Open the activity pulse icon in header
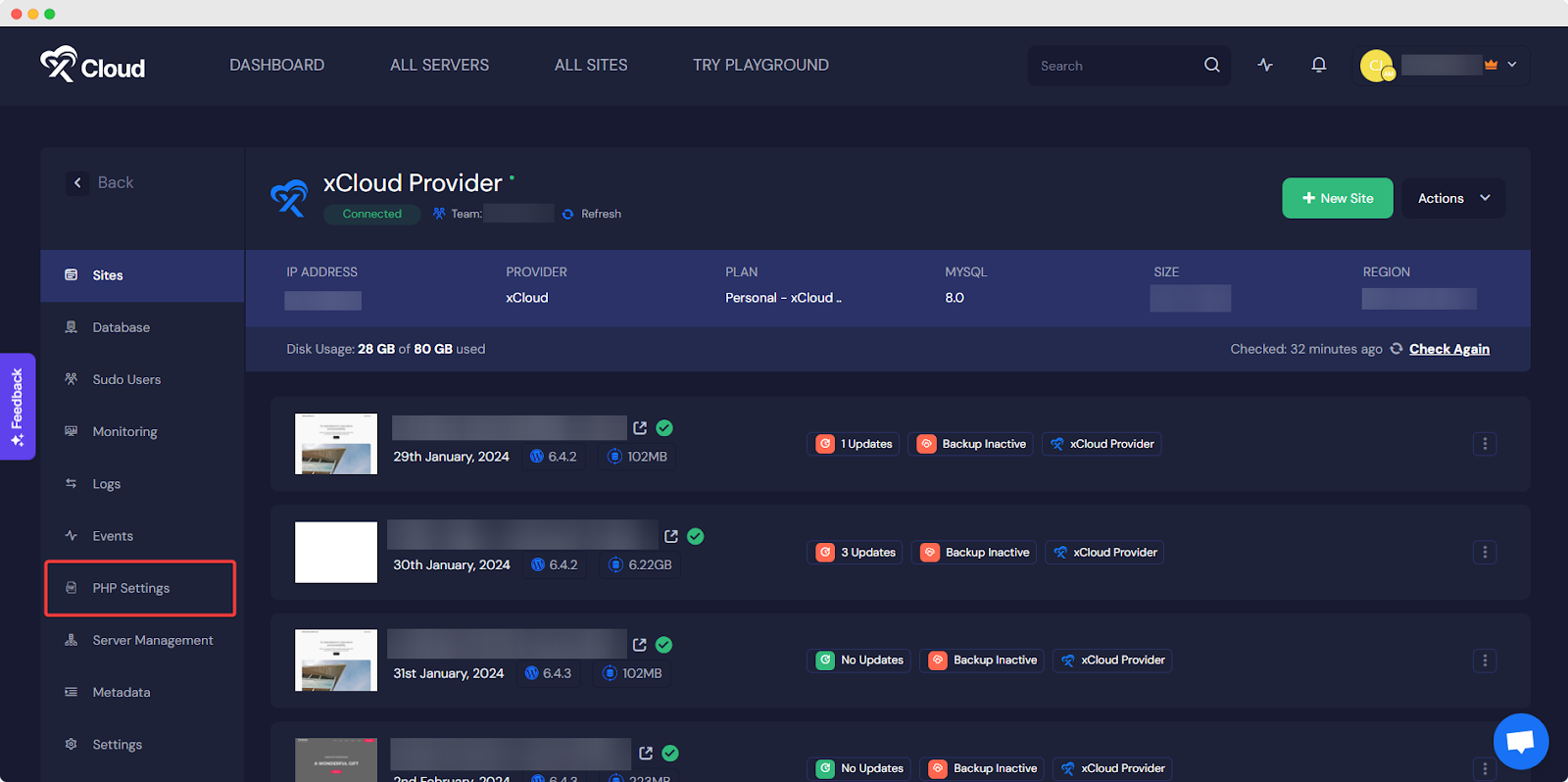 (x=1265, y=65)
